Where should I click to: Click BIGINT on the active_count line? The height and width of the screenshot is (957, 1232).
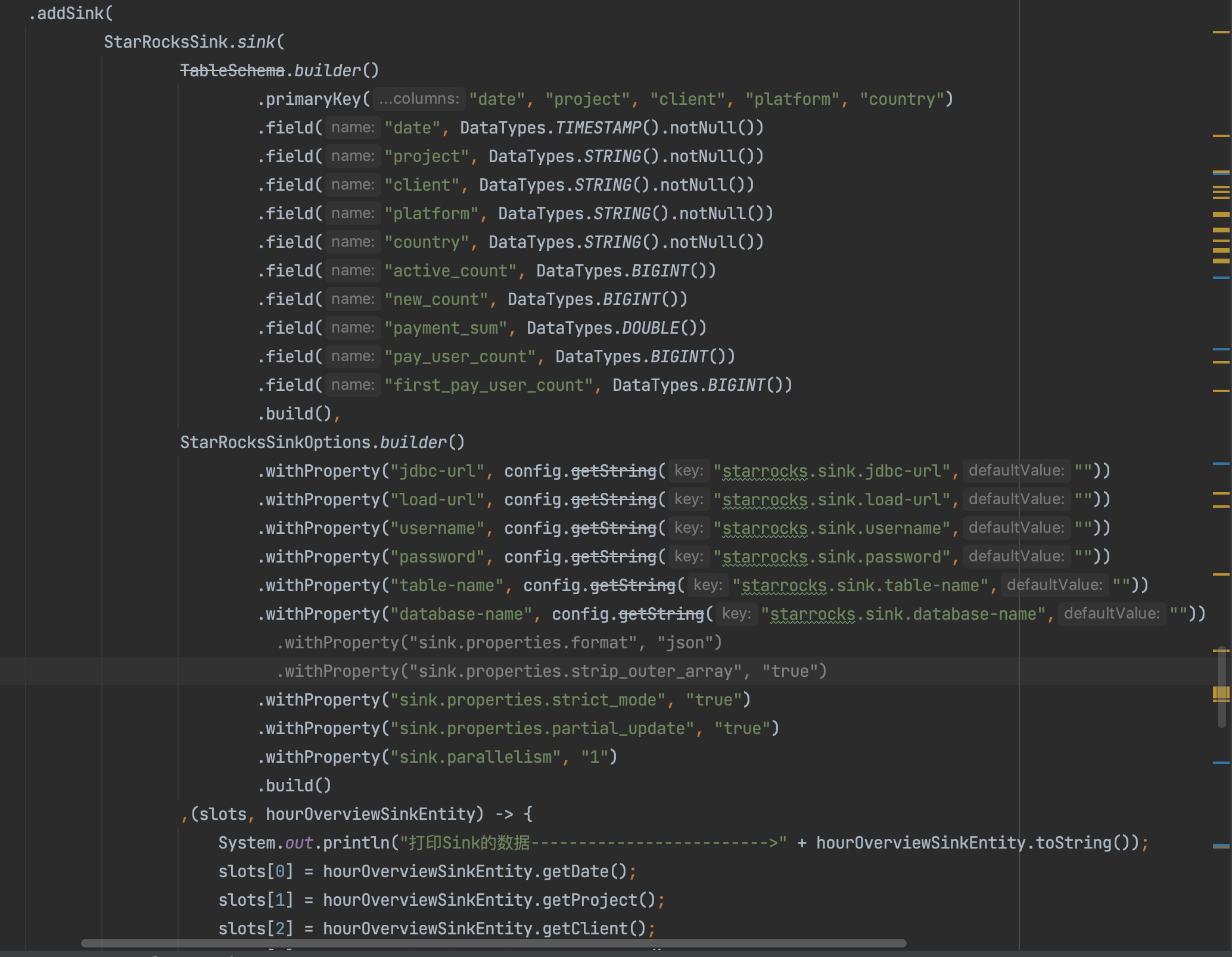tap(659, 271)
